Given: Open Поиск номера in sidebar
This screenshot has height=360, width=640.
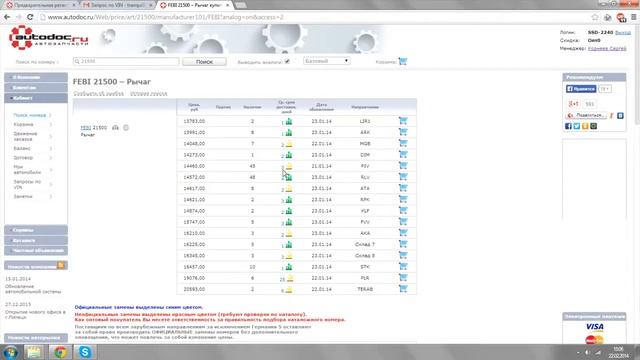Looking at the screenshot, I should [x=29, y=115].
